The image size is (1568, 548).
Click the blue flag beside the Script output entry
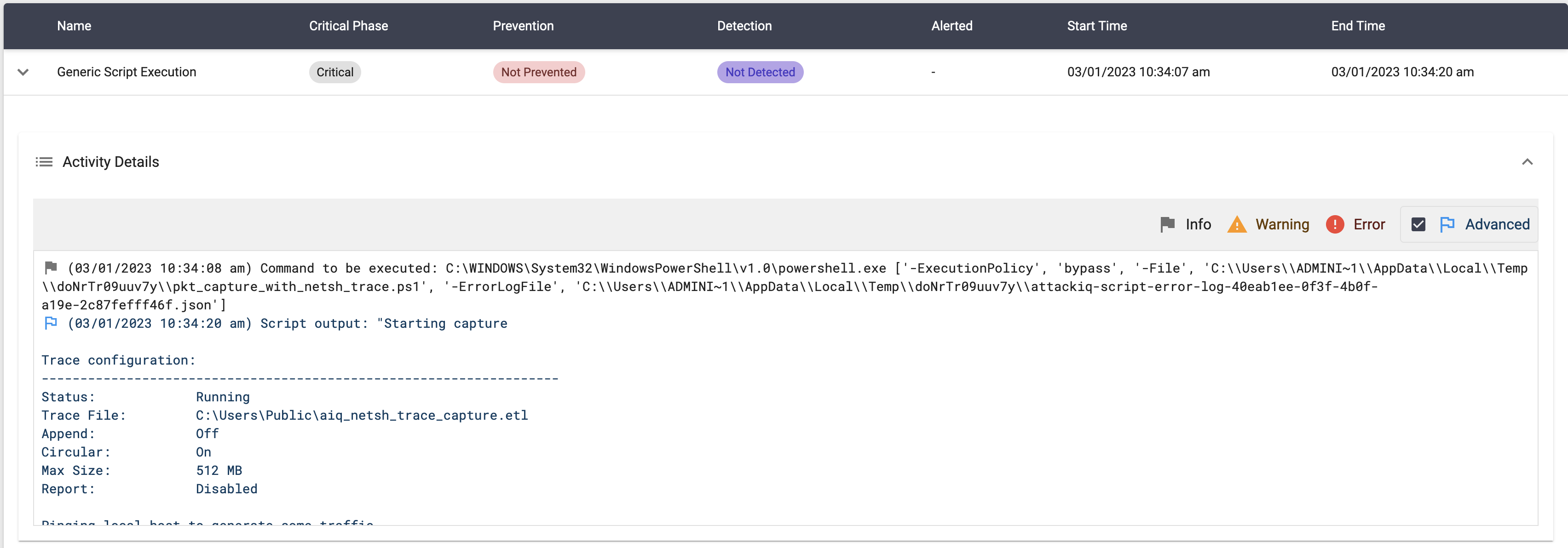click(x=51, y=323)
